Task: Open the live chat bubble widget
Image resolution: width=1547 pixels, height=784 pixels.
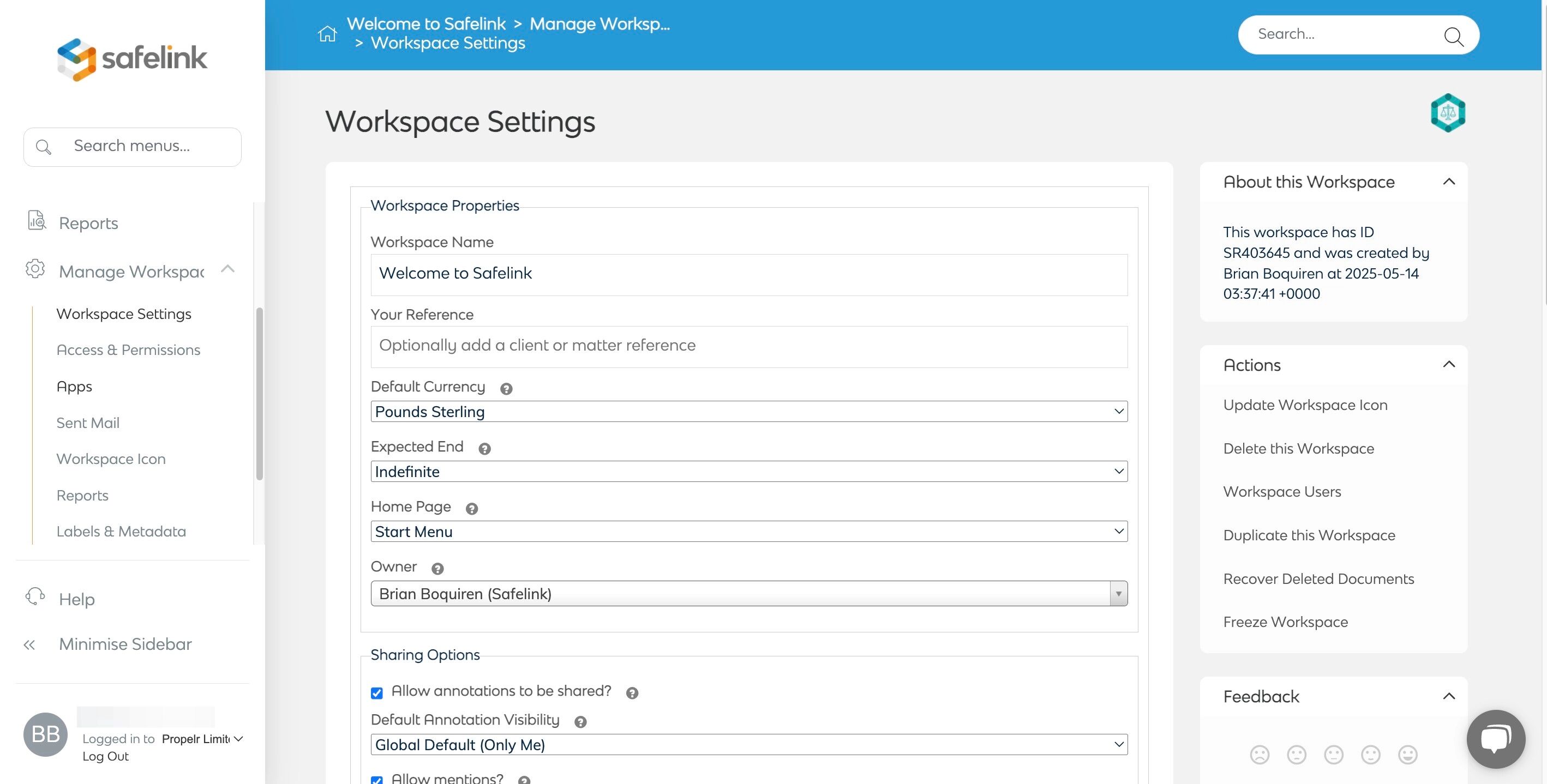Action: click(1495, 738)
